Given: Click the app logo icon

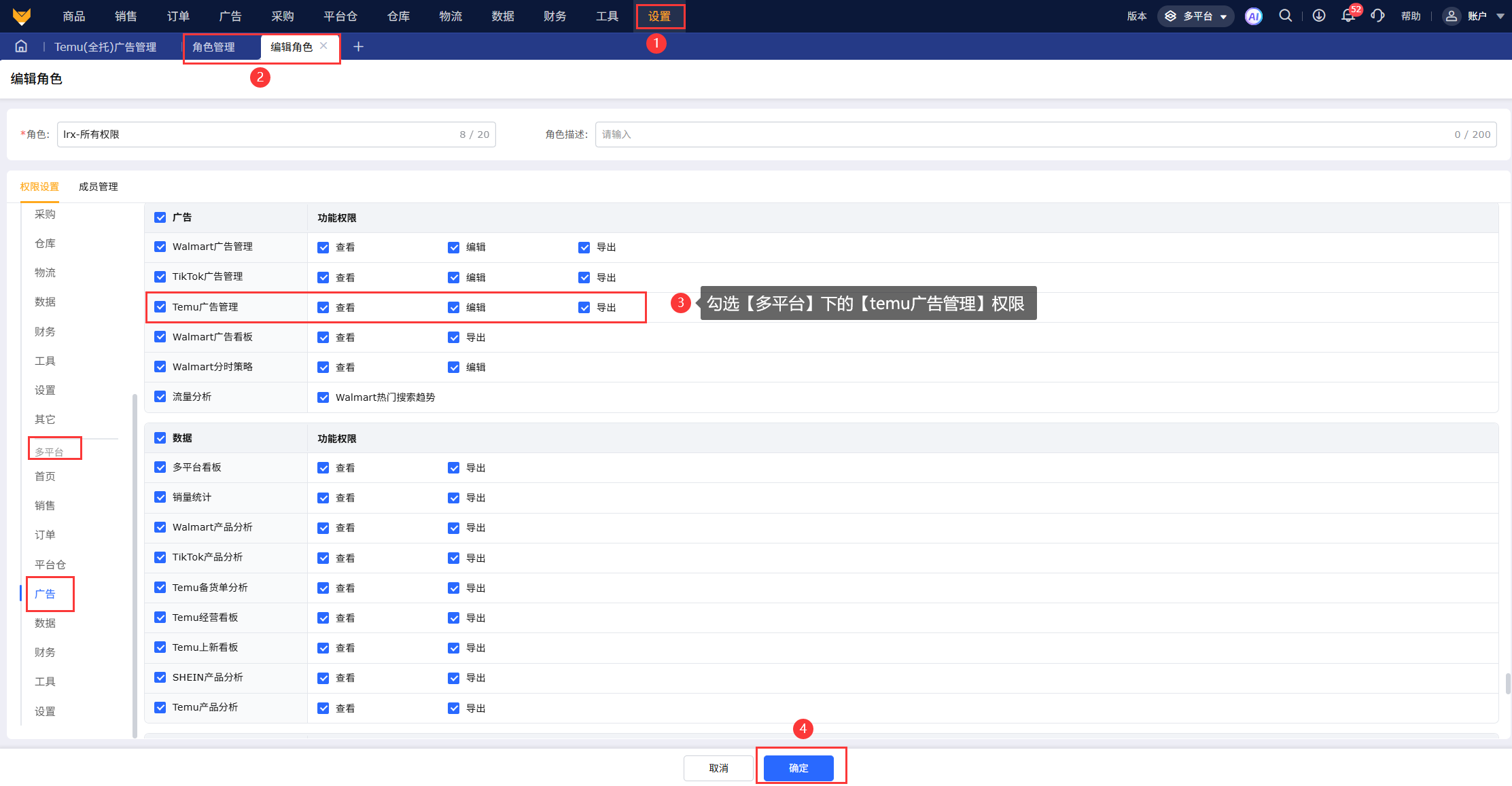Looking at the screenshot, I should pos(22,16).
